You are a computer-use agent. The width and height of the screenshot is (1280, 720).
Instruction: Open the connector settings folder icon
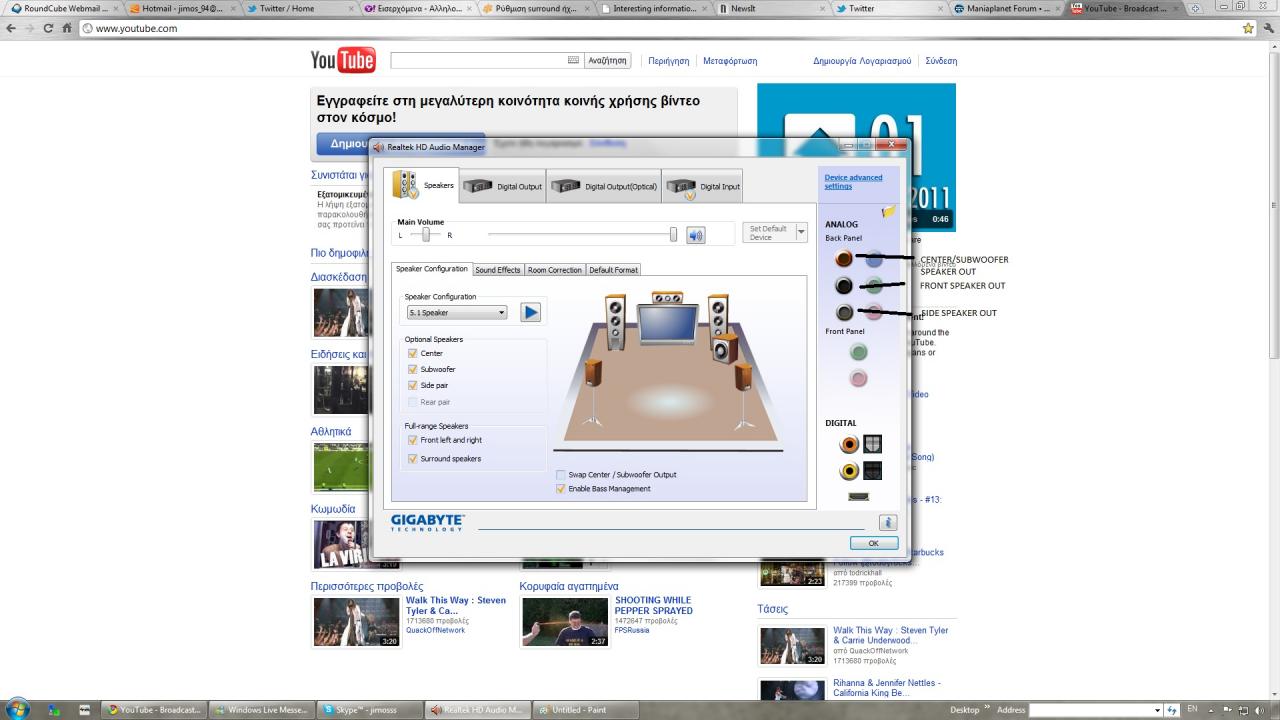(x=888, y=212)
